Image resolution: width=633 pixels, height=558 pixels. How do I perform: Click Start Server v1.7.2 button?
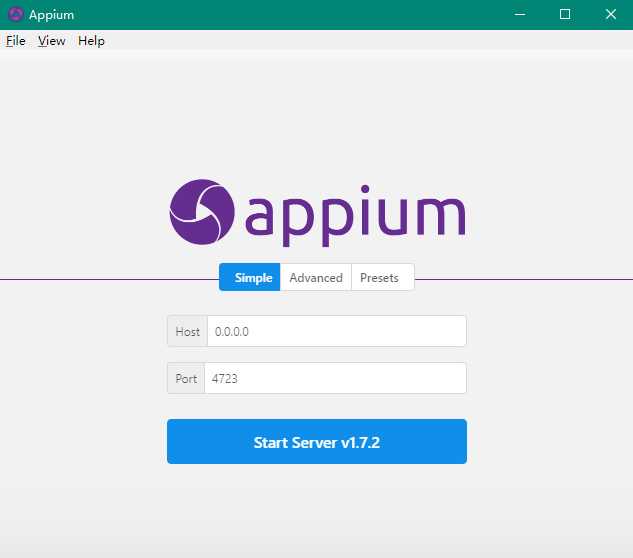click(317, 442)
